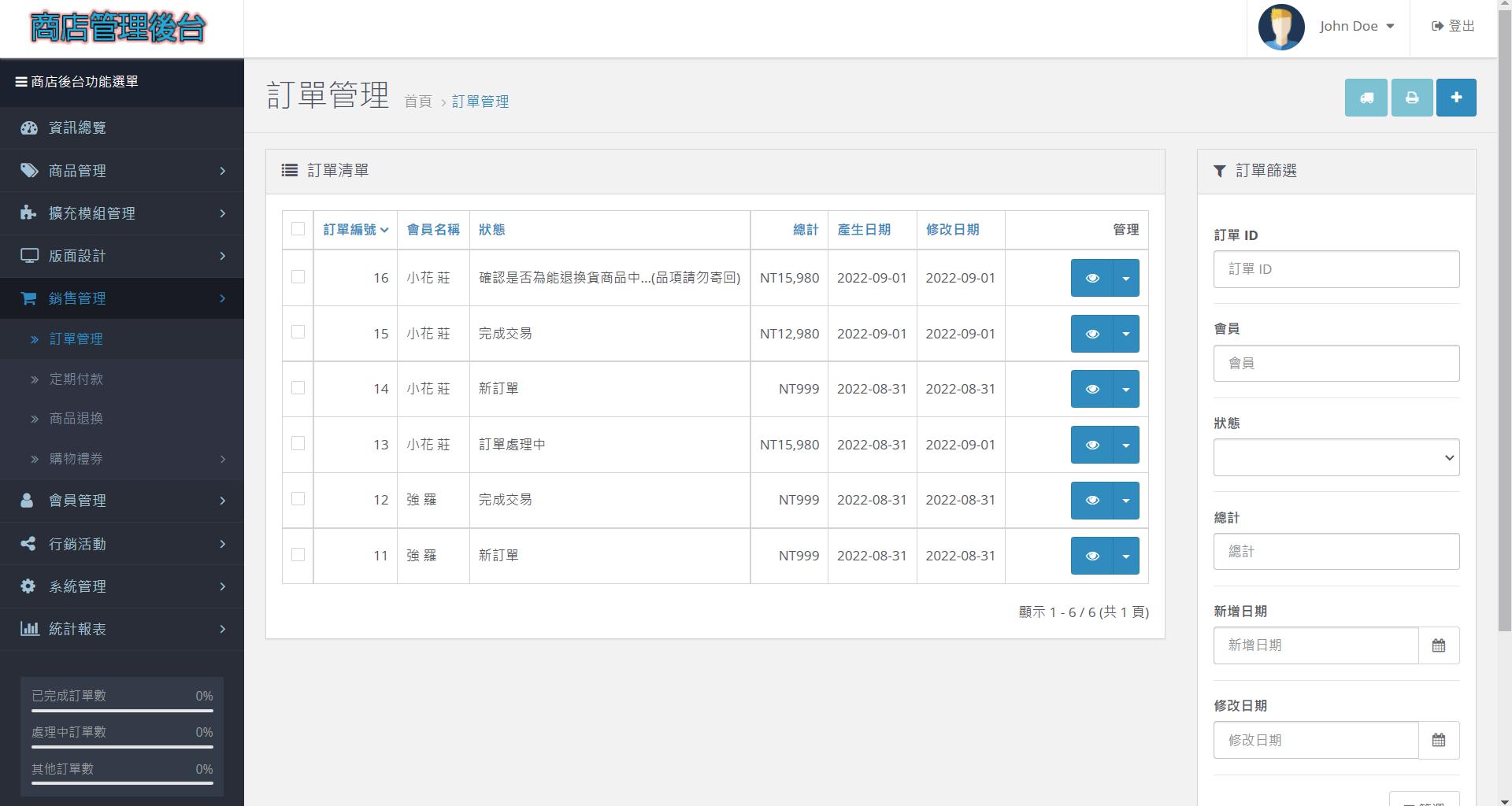View order 16 with eye icon
1512x806 pixels.
1091,278
